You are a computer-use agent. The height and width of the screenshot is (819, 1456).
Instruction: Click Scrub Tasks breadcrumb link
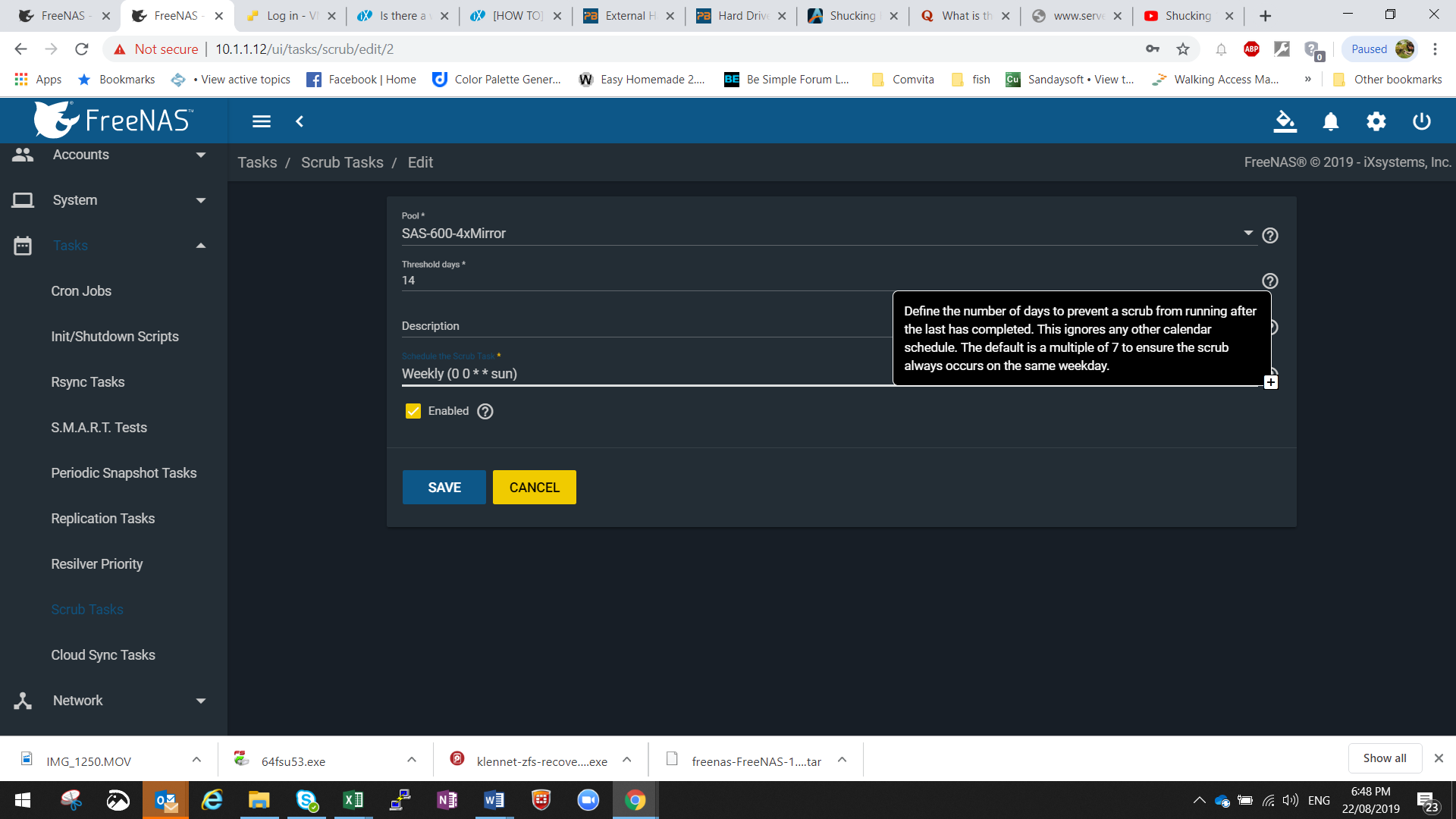[x=342, y=162]
